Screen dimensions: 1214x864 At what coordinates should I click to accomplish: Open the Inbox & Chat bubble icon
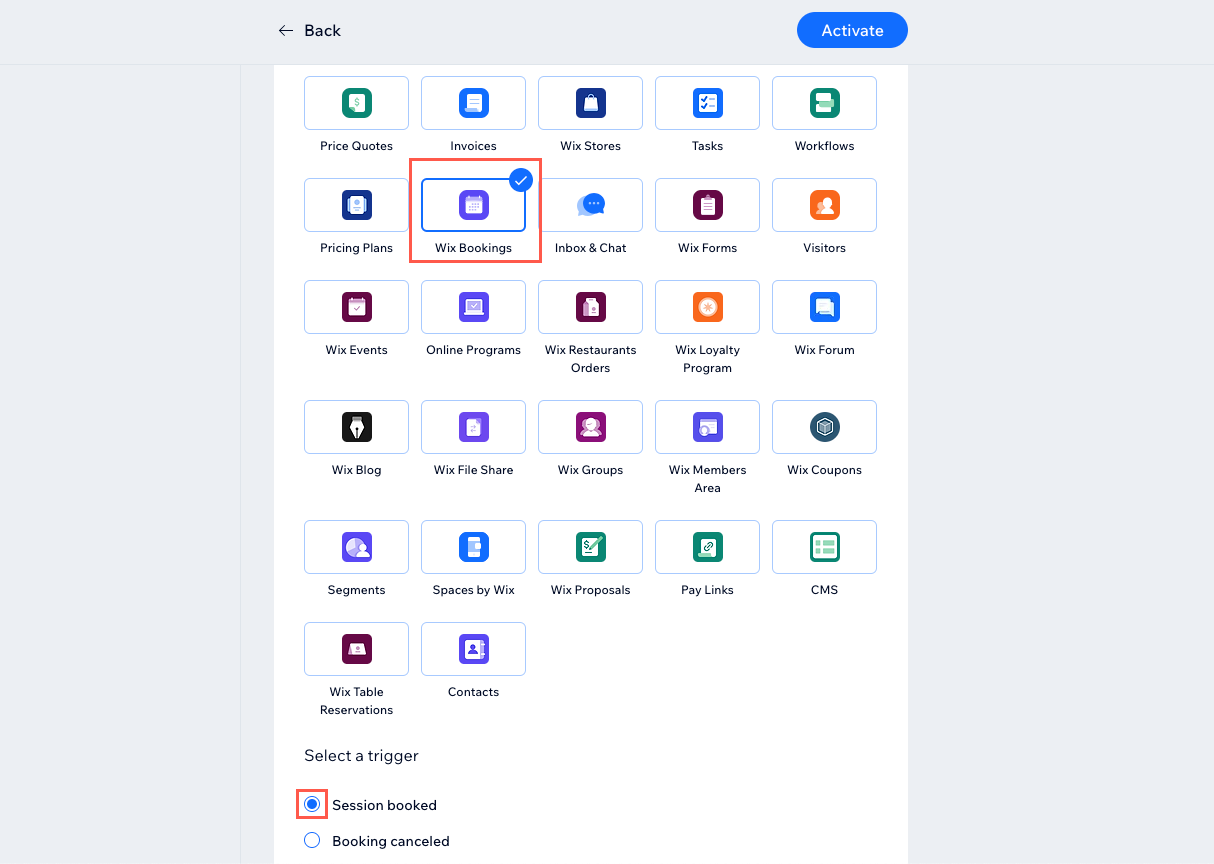pos(590,204)
